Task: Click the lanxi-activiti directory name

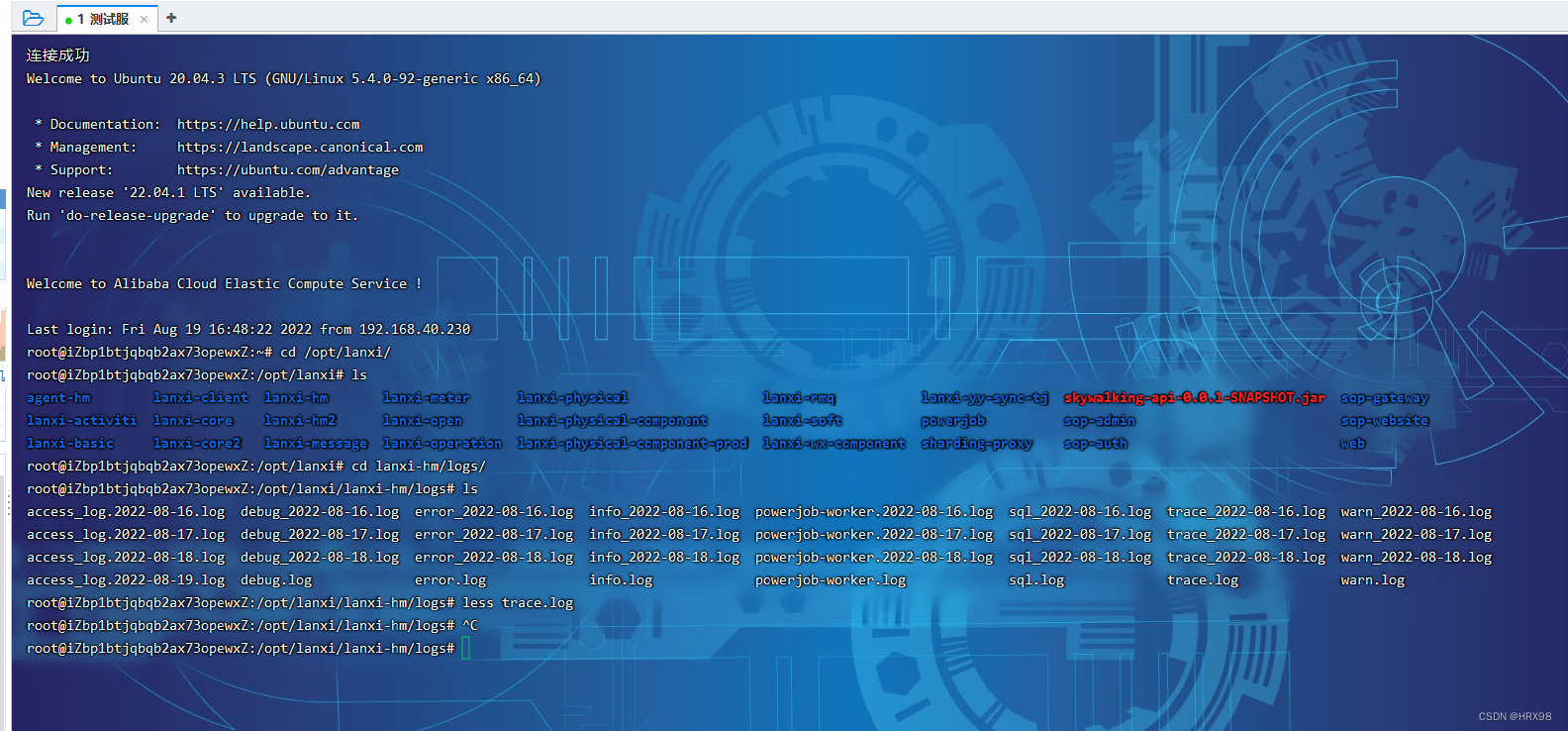Action: pyautogui.click(x=82, y=420)
